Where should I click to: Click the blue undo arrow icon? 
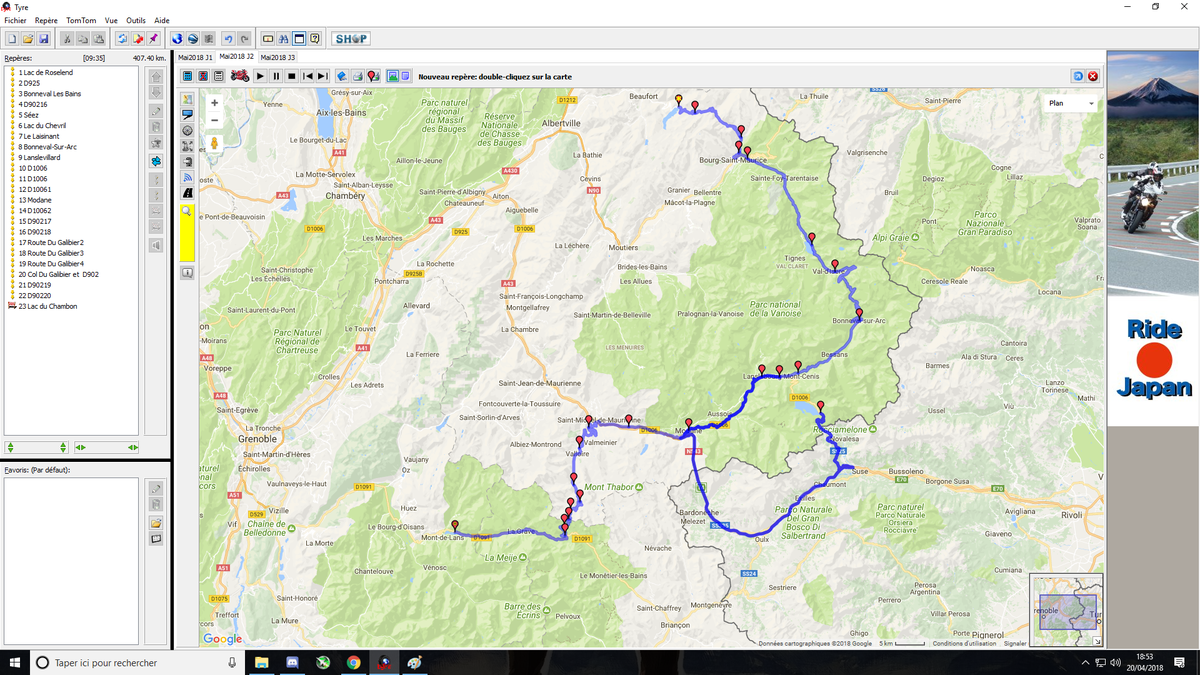click(228, 39)
